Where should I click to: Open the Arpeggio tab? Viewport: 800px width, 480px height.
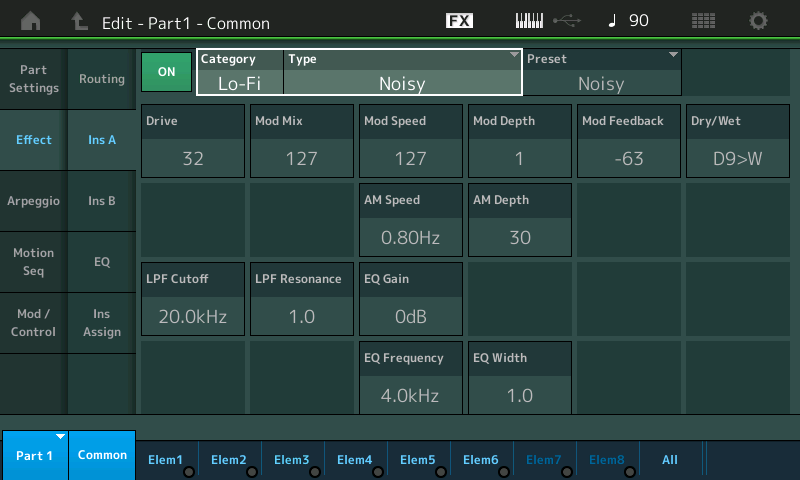pos(34,201)
